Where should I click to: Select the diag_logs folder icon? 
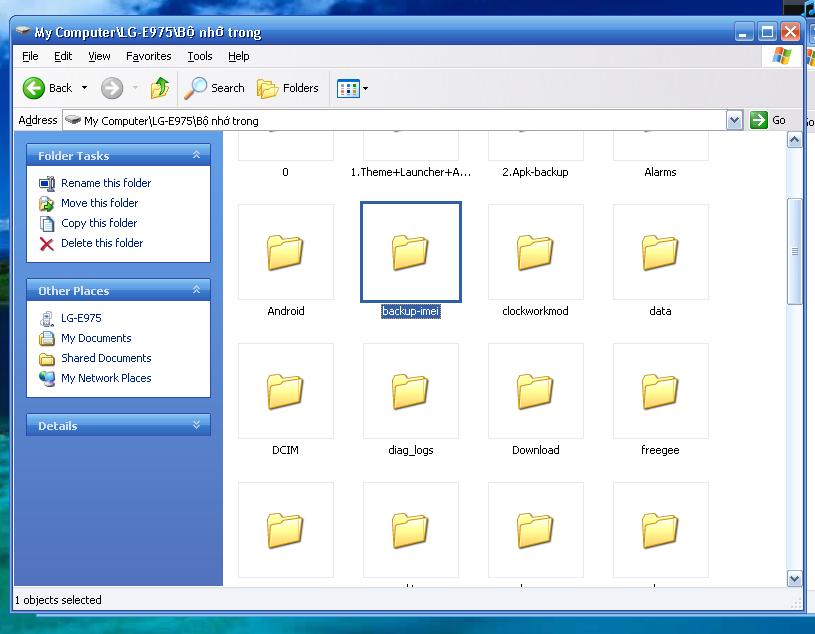tap(410, 391)
